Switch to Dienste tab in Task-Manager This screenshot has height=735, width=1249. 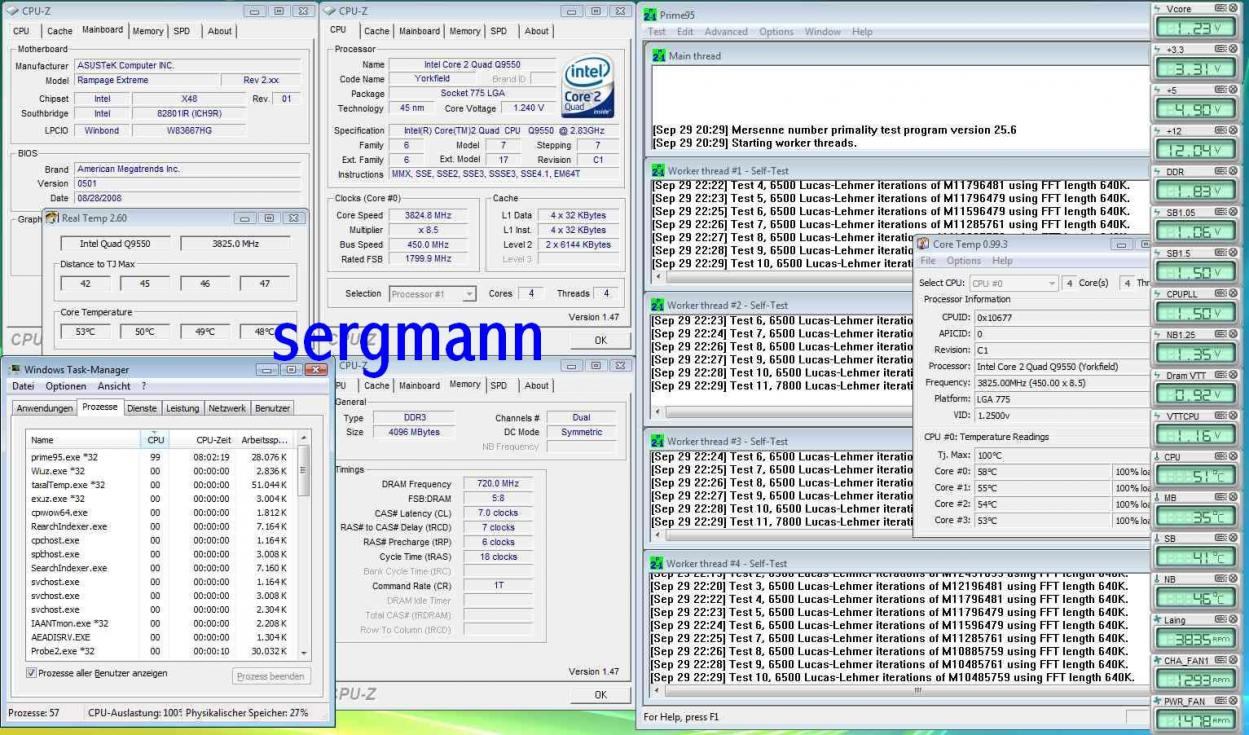click(x=142, y=408)
